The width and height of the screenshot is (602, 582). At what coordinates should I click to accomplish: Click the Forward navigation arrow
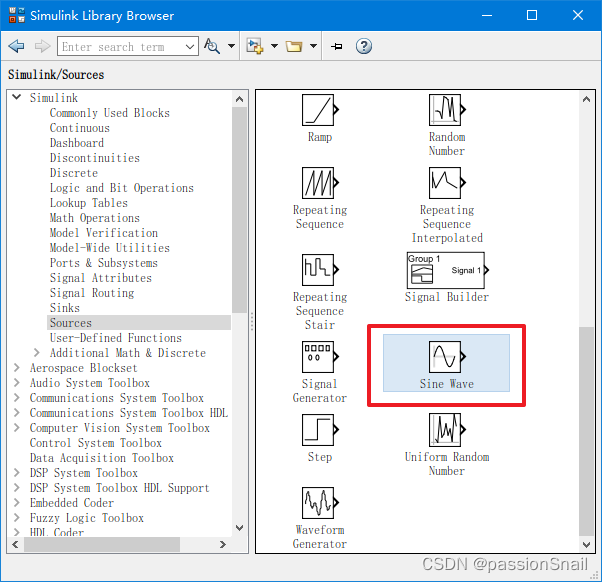click(x=42, y=46)
